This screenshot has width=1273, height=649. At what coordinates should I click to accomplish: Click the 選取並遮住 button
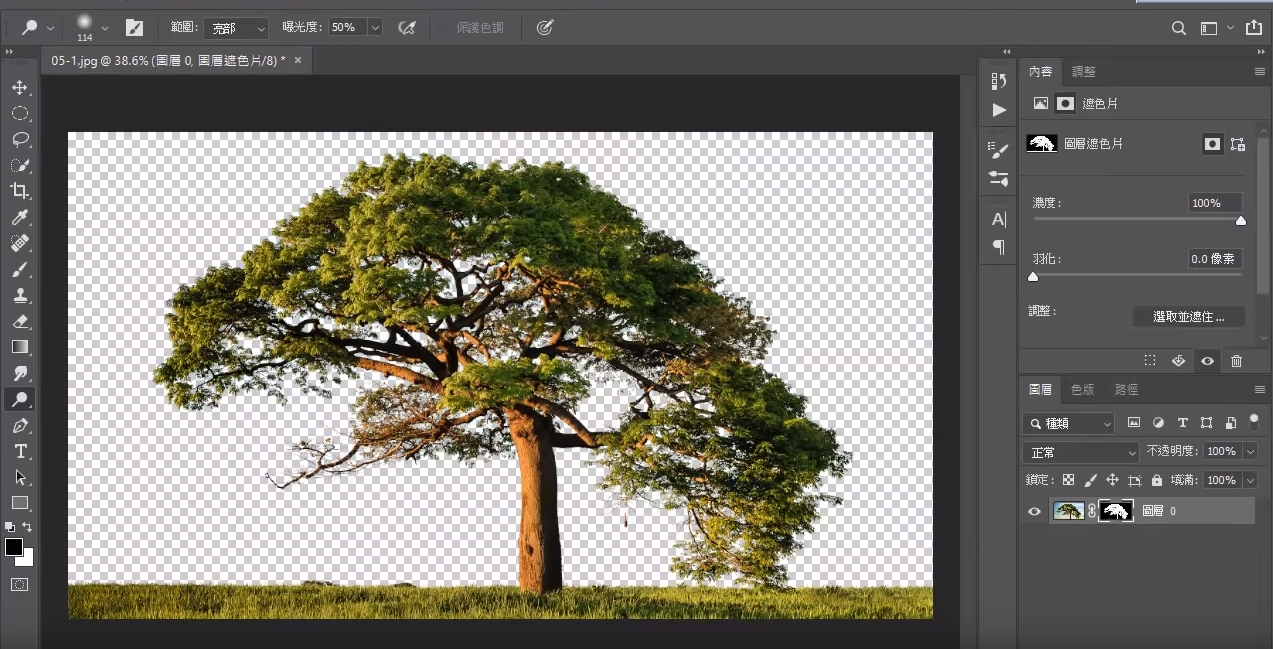pos(1188,317)
